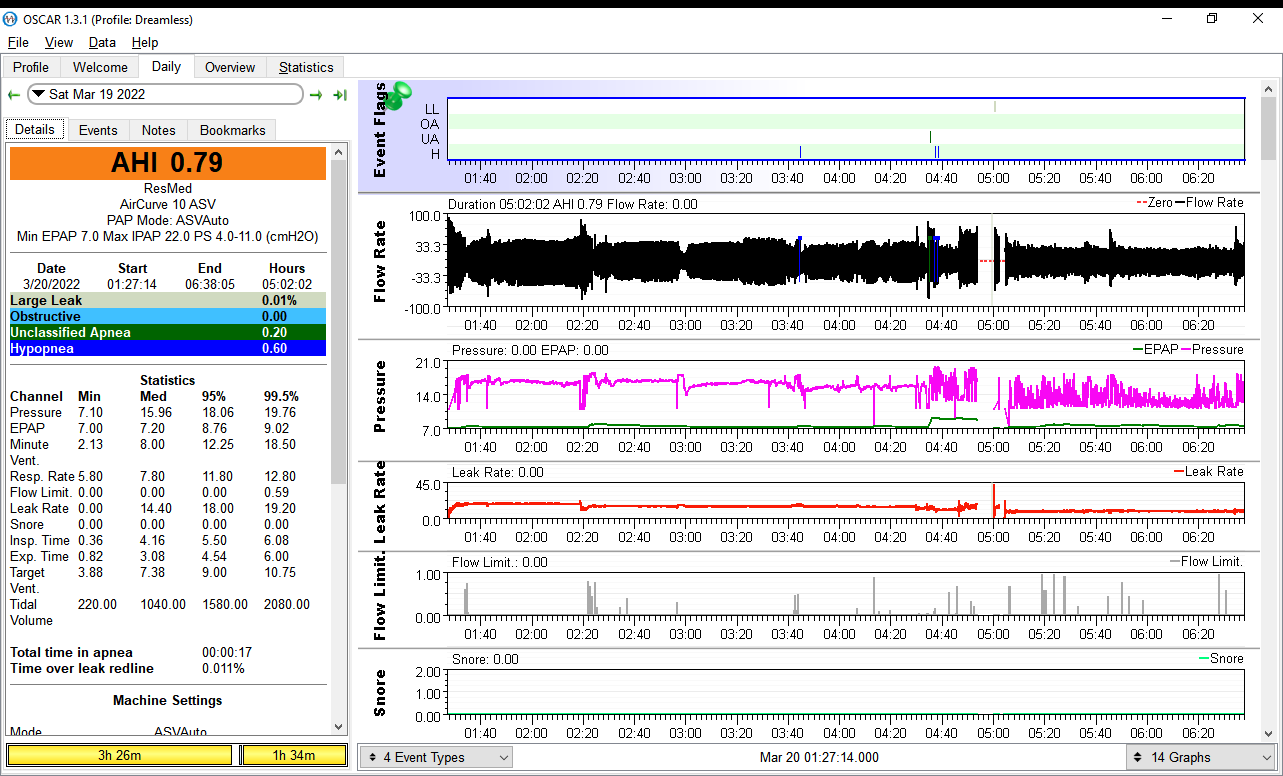
Task: Switch to the Statistics tab
Action: point(306,67)
